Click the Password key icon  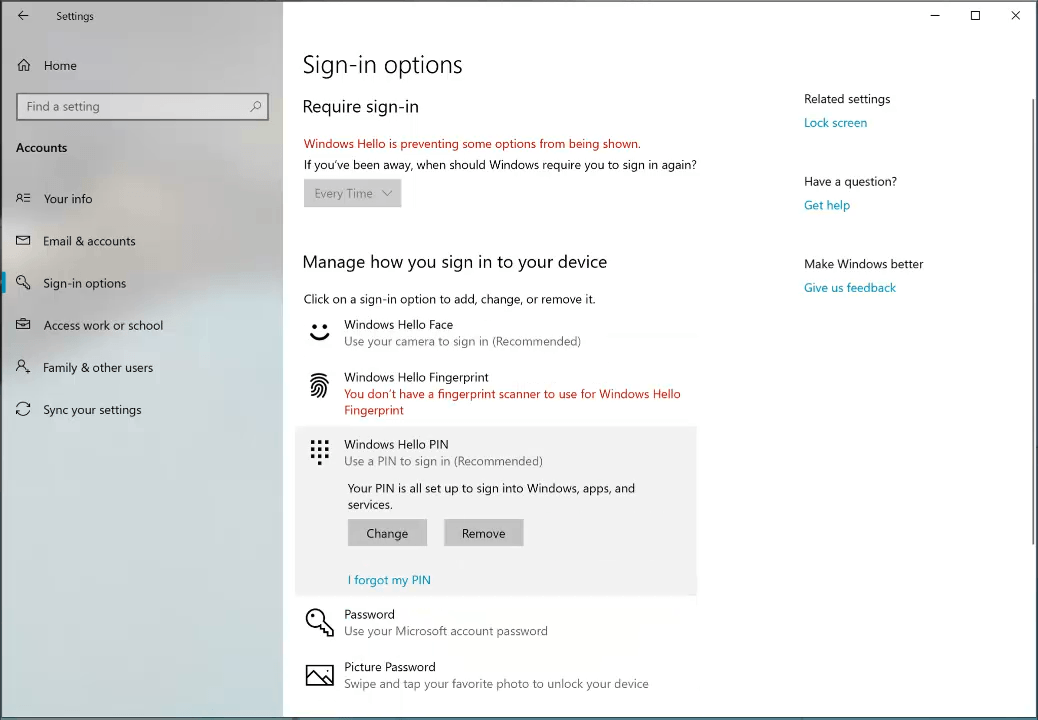(319, 622)
